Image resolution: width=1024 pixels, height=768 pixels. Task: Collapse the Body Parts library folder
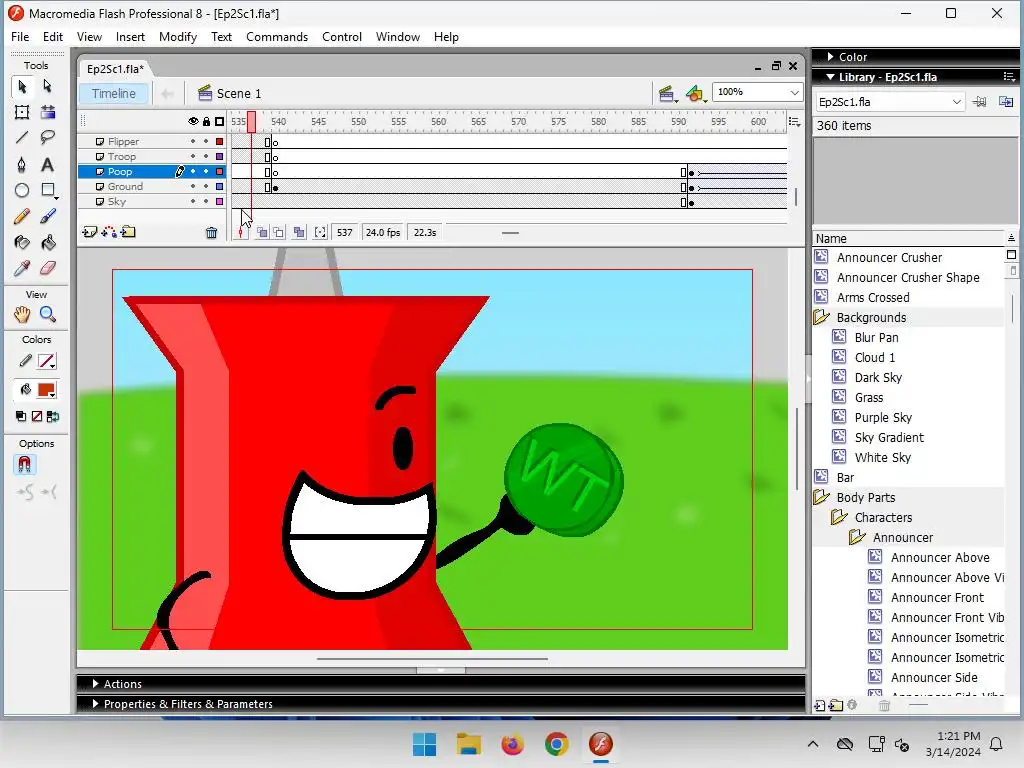[822, 498]
